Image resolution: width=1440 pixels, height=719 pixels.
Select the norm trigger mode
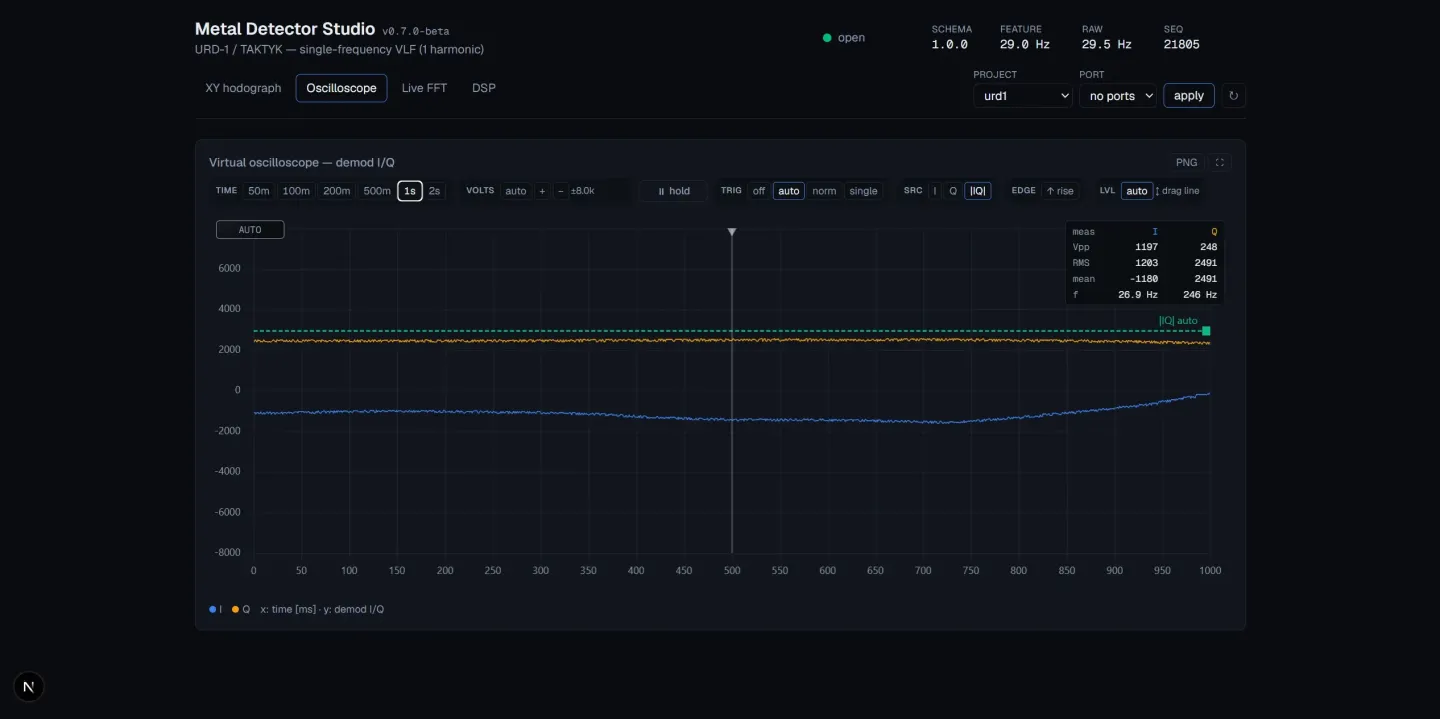824,191
